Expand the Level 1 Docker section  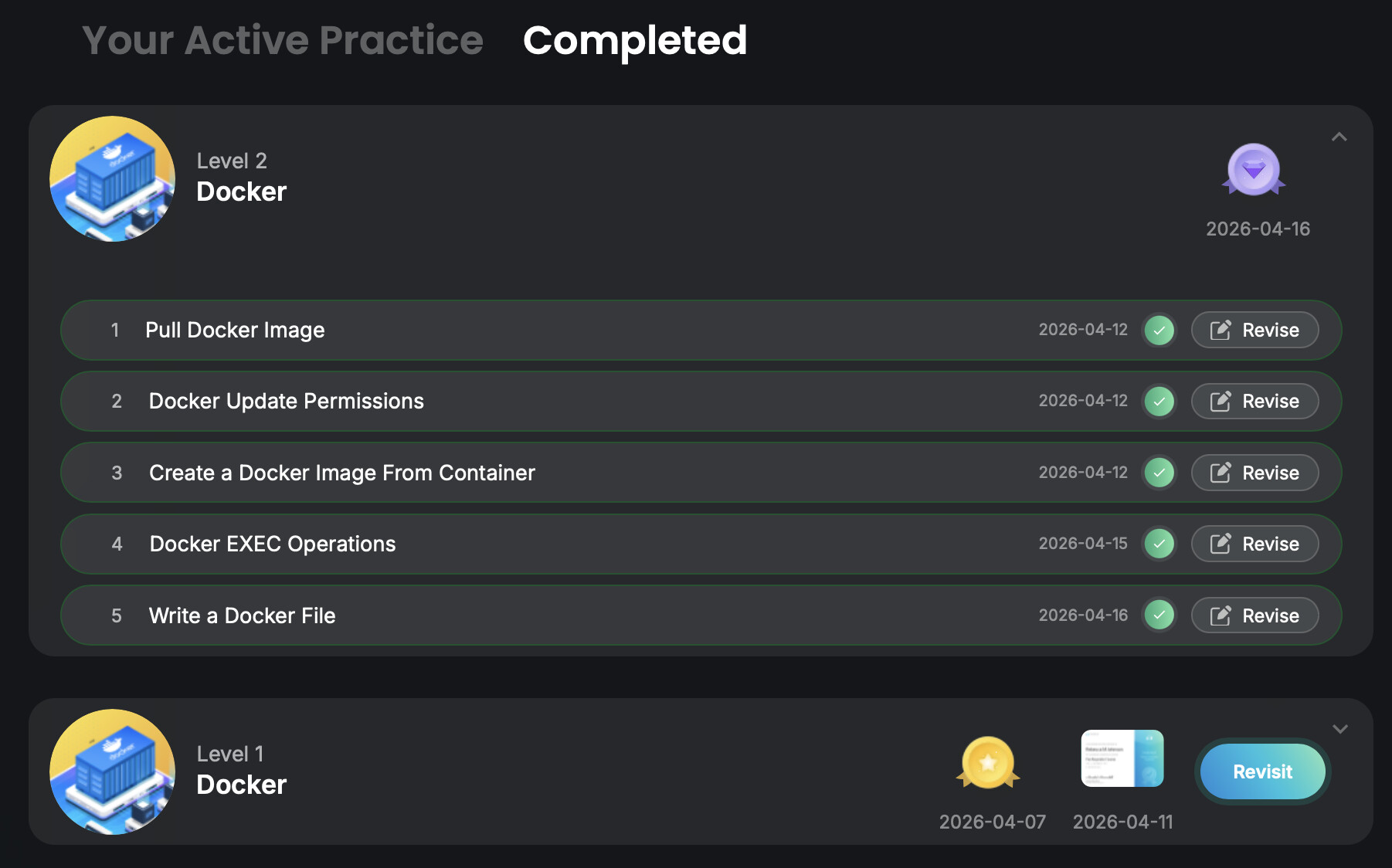point(1340,729)
